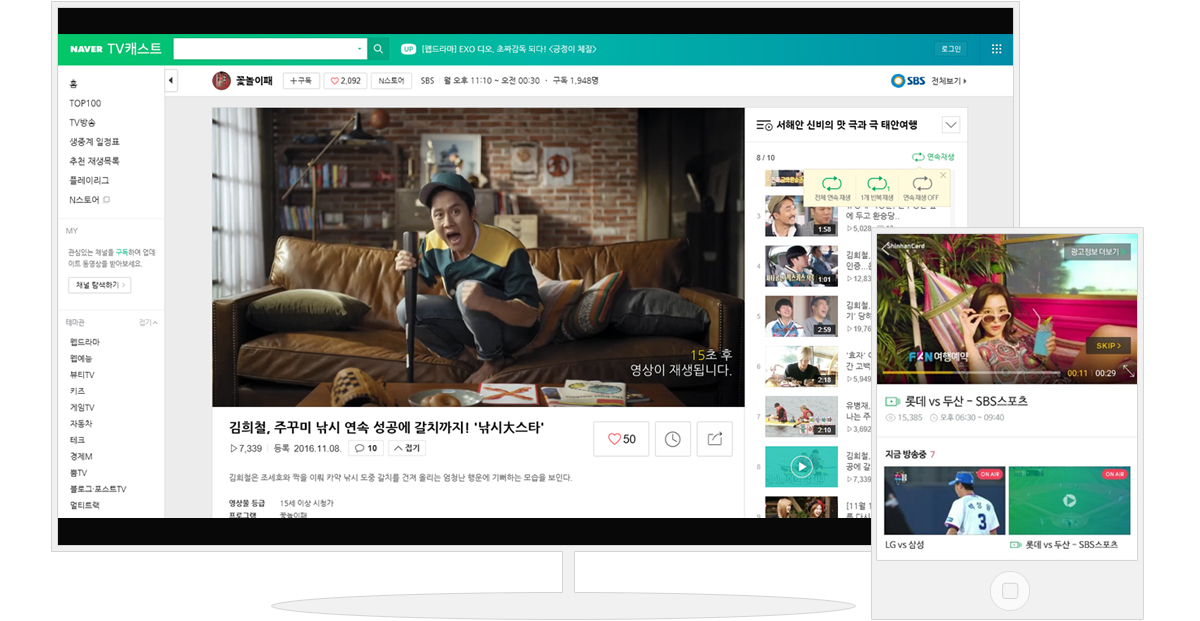Skip the ad with SKIP button

pos(1109,346)
